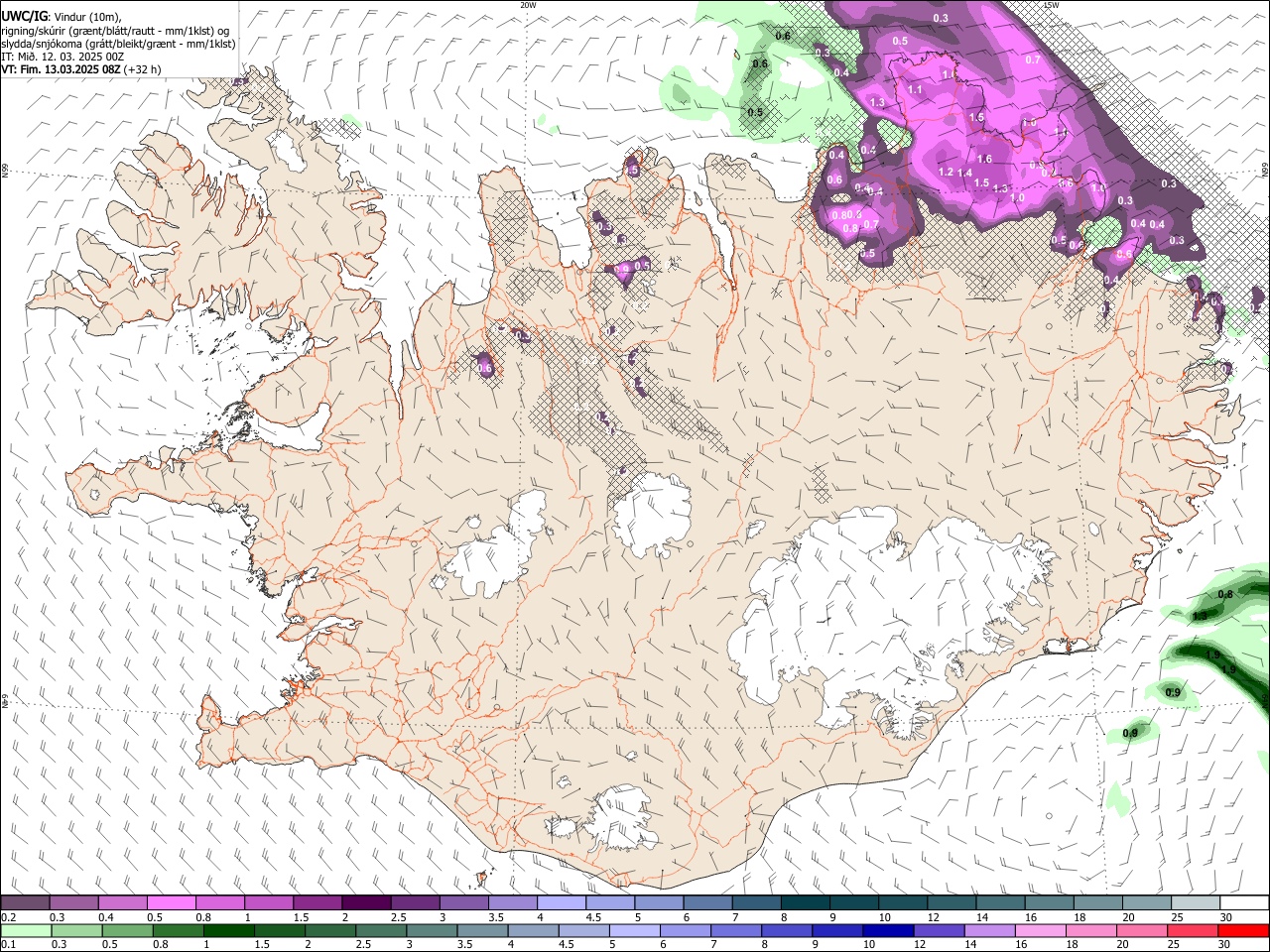Click the top legend row's bright pink 0.5 swatch
The width and height of the screenshot is (1270, 952).
[x=171, y=903]
